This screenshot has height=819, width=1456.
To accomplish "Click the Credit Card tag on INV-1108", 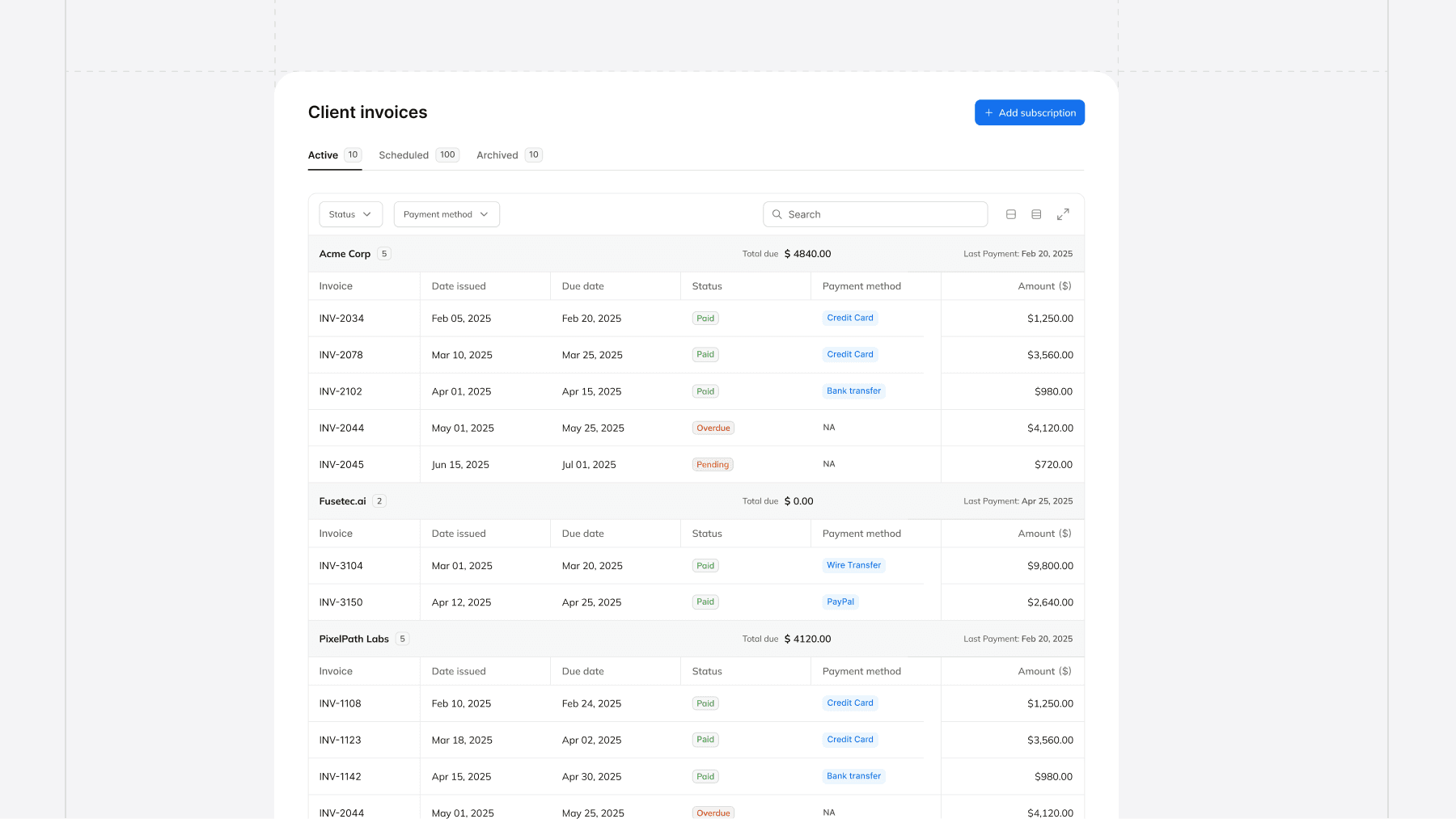I will tap(850, 703).
